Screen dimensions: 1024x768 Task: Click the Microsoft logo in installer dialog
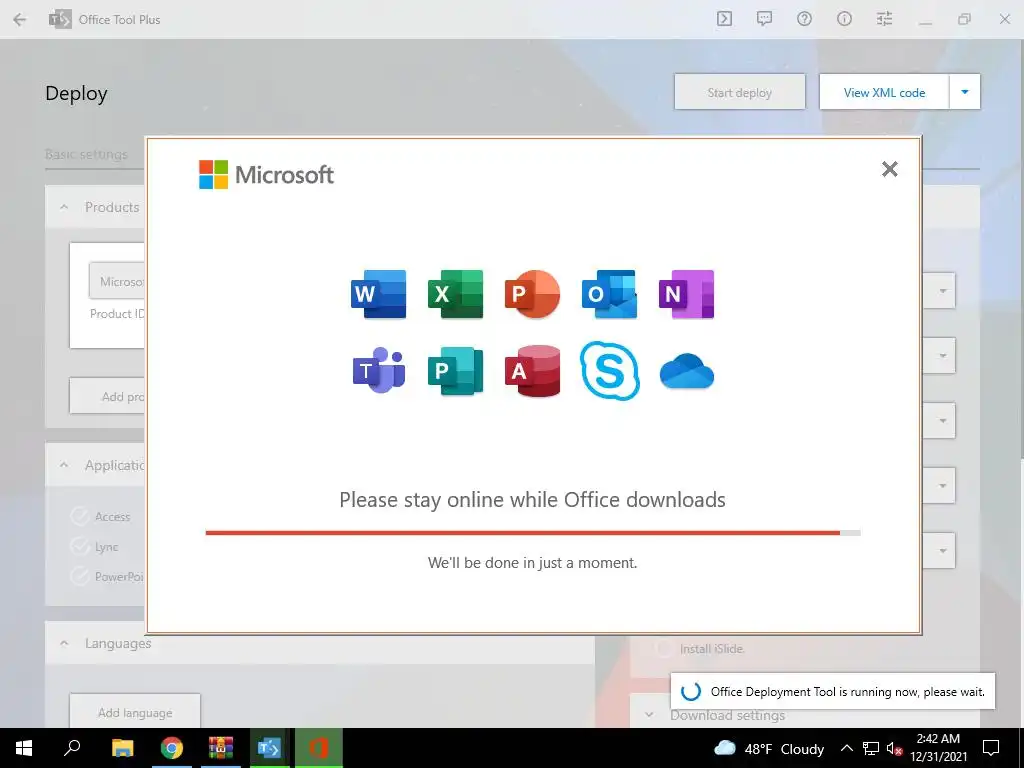[266, 174]
